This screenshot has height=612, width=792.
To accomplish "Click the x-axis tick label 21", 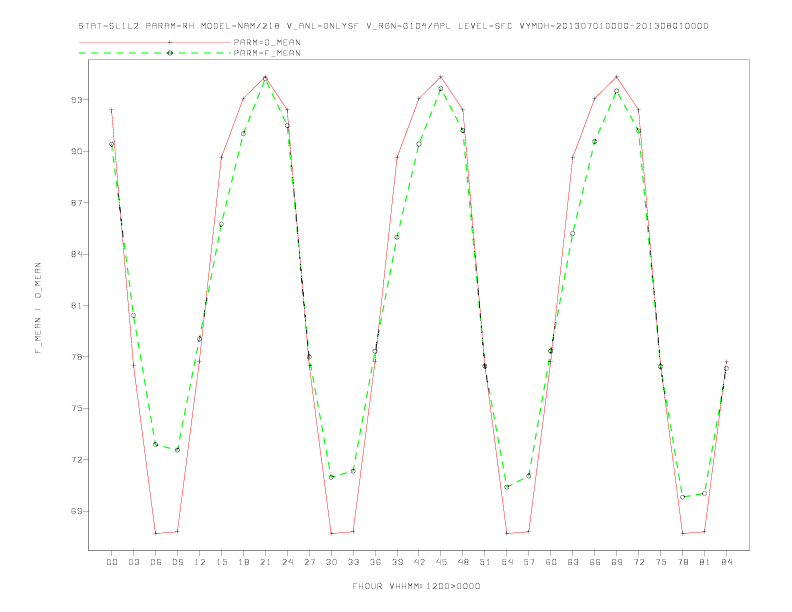I will coord(265,562).
